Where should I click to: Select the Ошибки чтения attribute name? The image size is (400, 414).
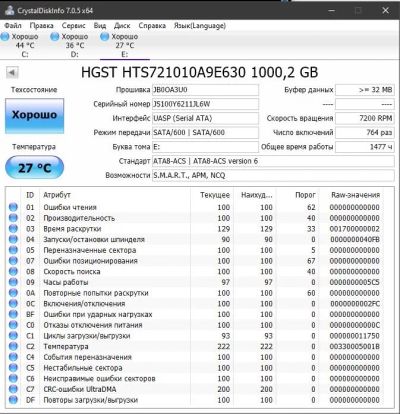[70, 207]
